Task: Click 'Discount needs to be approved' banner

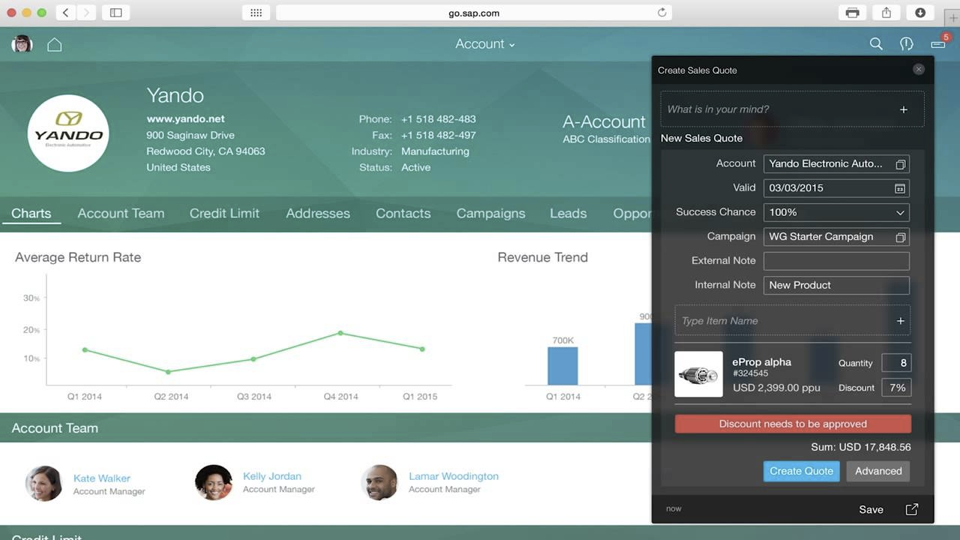Action: click(x=793, y=424)
